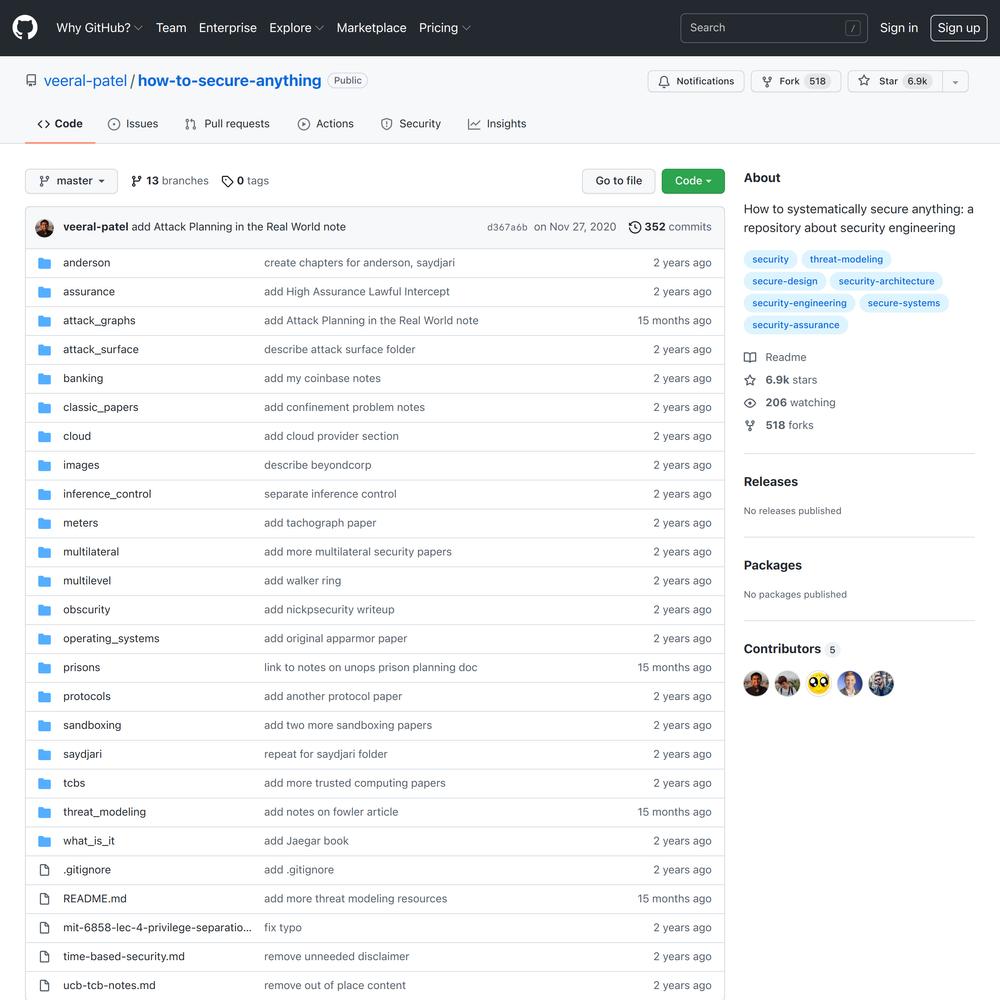1000x1000 pixels.
Task: Click the eye icon beside 206 watching
Action: [x=750, y=402]
